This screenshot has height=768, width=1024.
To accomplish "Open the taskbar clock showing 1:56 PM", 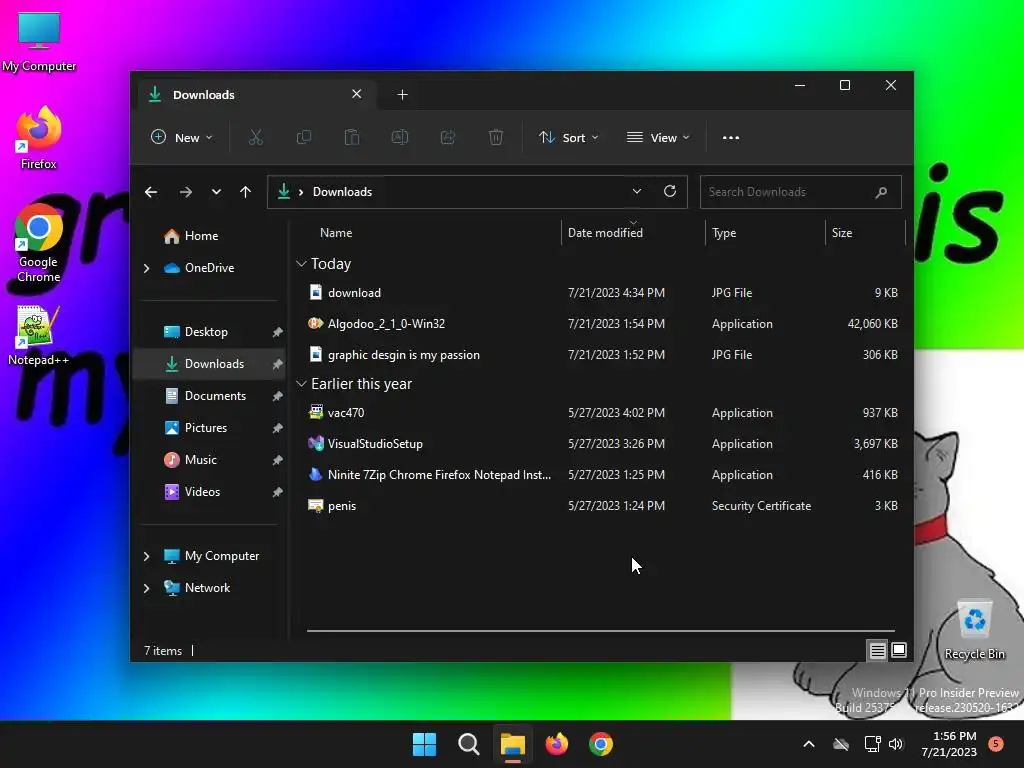I will click(x=949, y=744).
